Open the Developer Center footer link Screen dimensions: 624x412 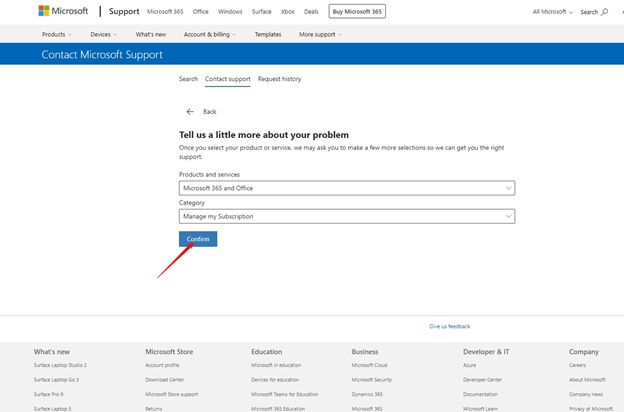[482, 380]
